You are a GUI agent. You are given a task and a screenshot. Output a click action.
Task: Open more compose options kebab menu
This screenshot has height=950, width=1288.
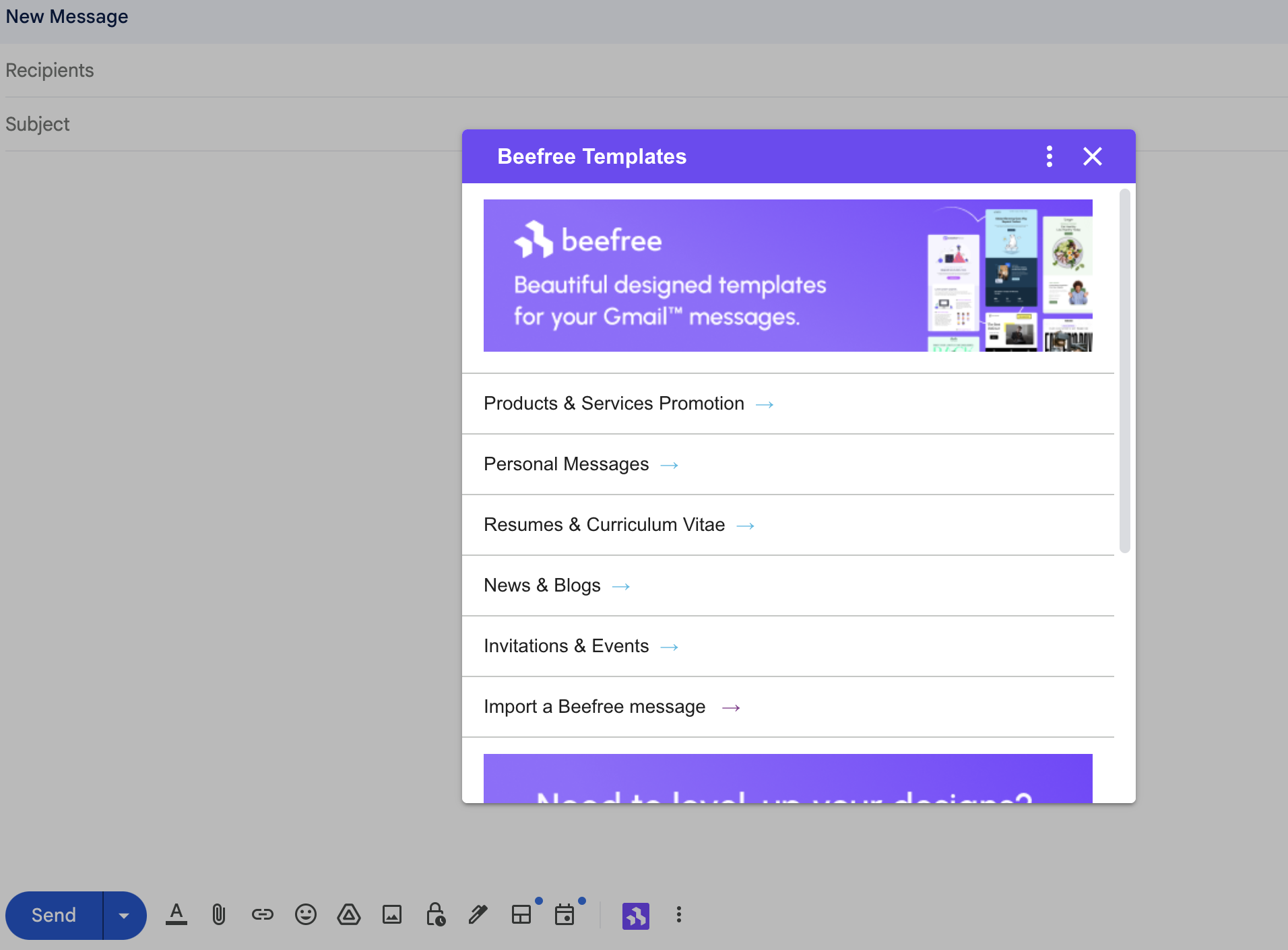pyautogui.click(x=679, y=915)
